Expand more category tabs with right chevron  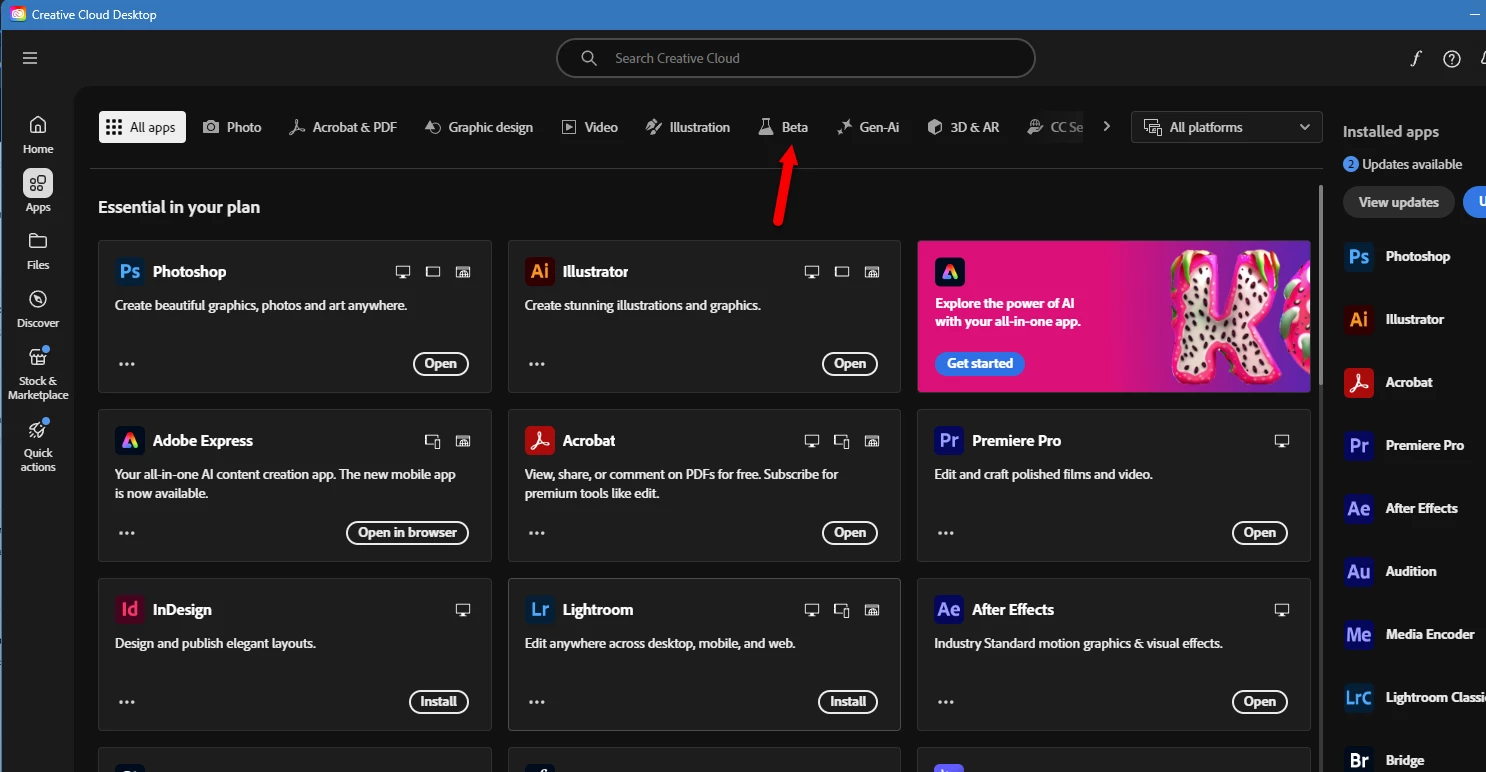tap(1106, 127)
